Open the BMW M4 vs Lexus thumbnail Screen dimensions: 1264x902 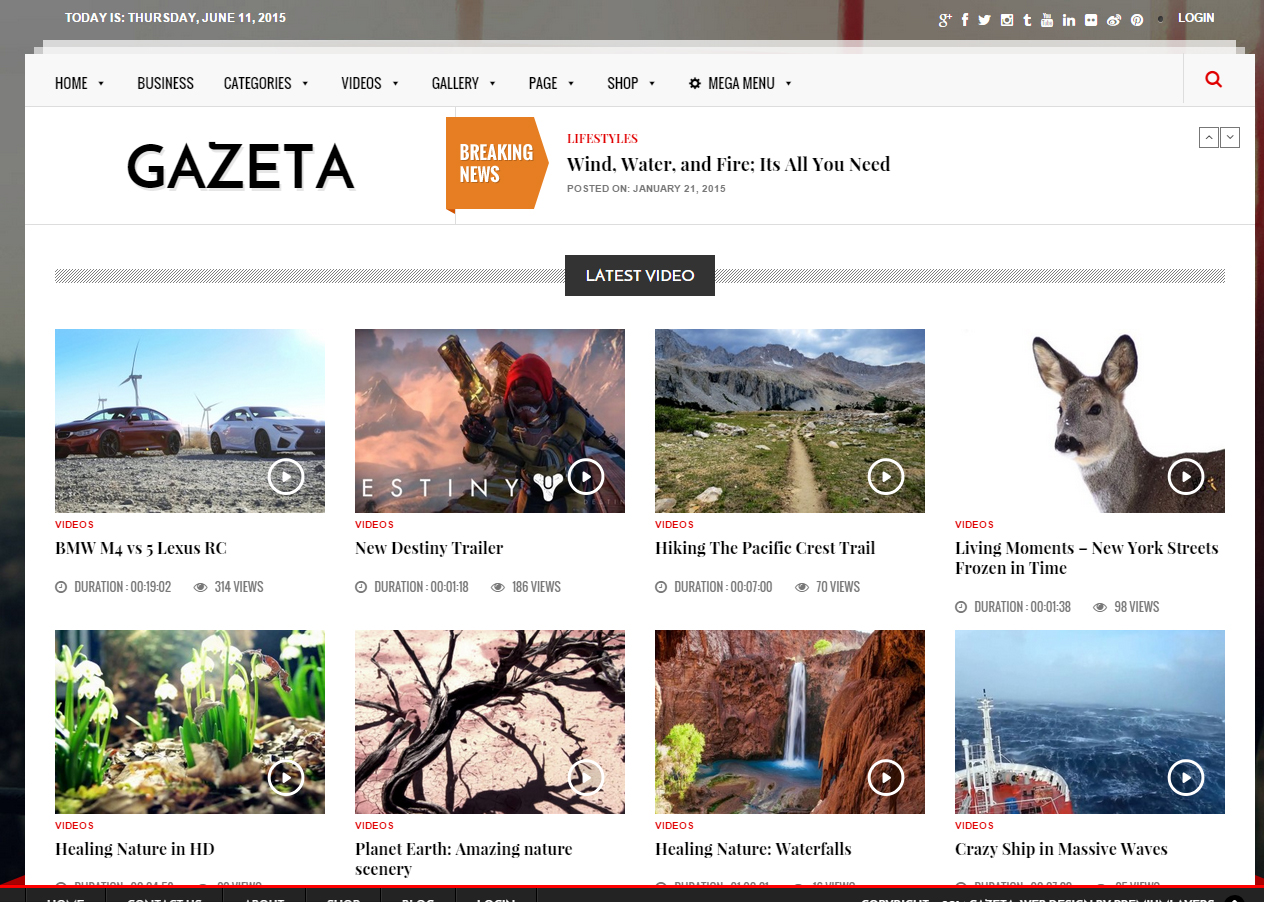point(189,420)
